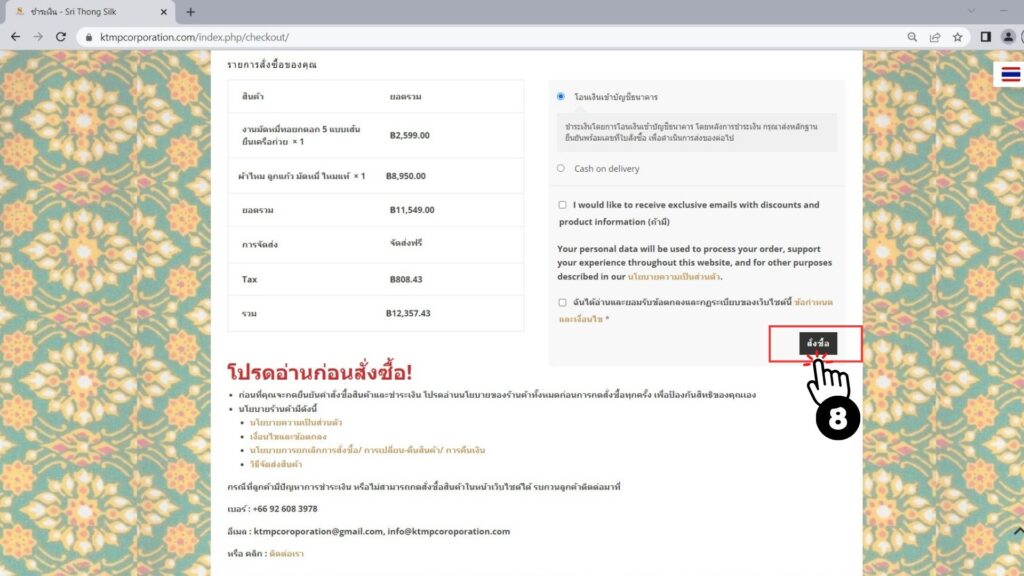Click the share page icon
The image size is (1024, 576).
point(934,37)
